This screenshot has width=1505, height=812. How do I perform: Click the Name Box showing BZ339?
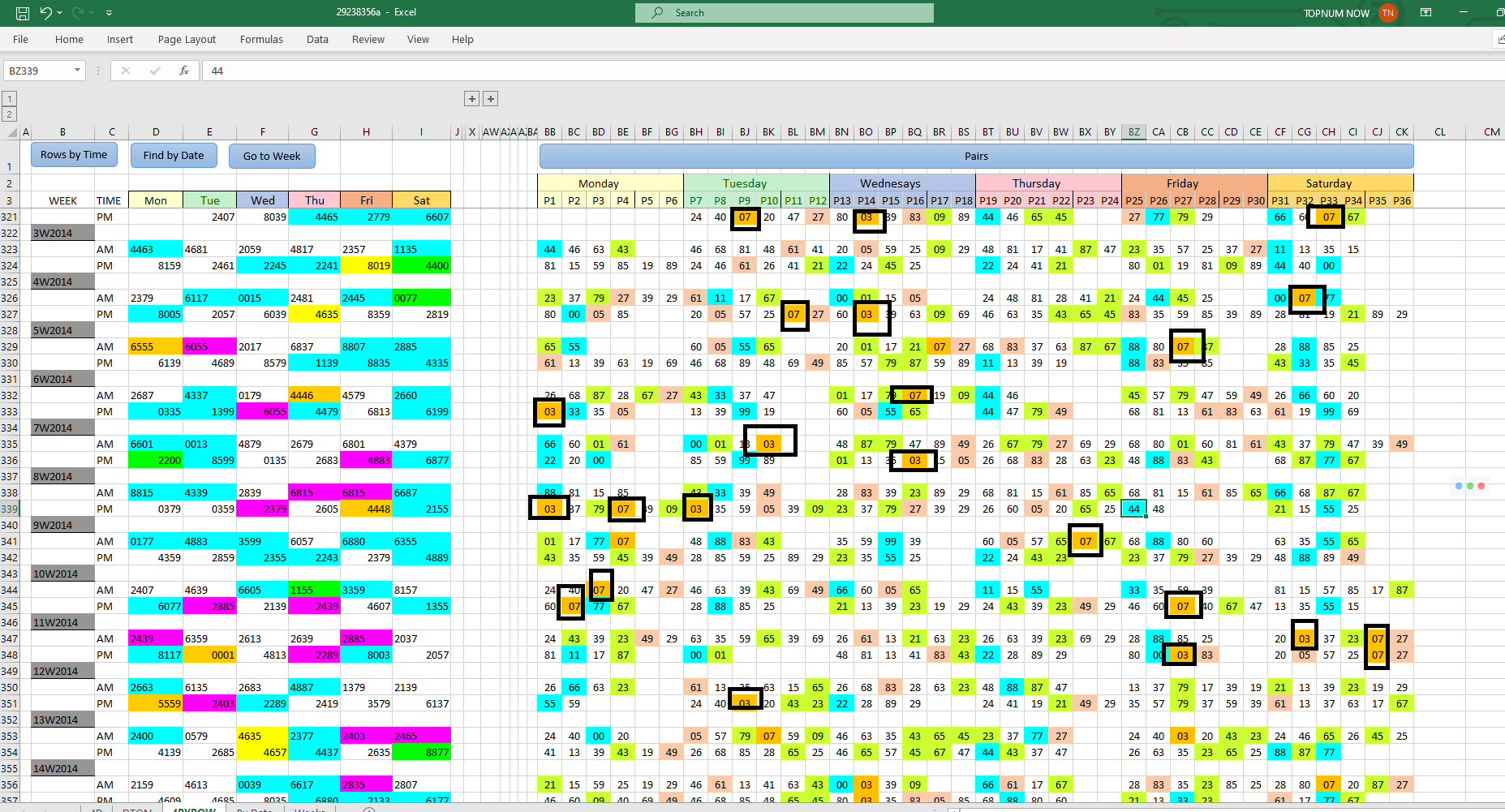[x=38, y=71]
